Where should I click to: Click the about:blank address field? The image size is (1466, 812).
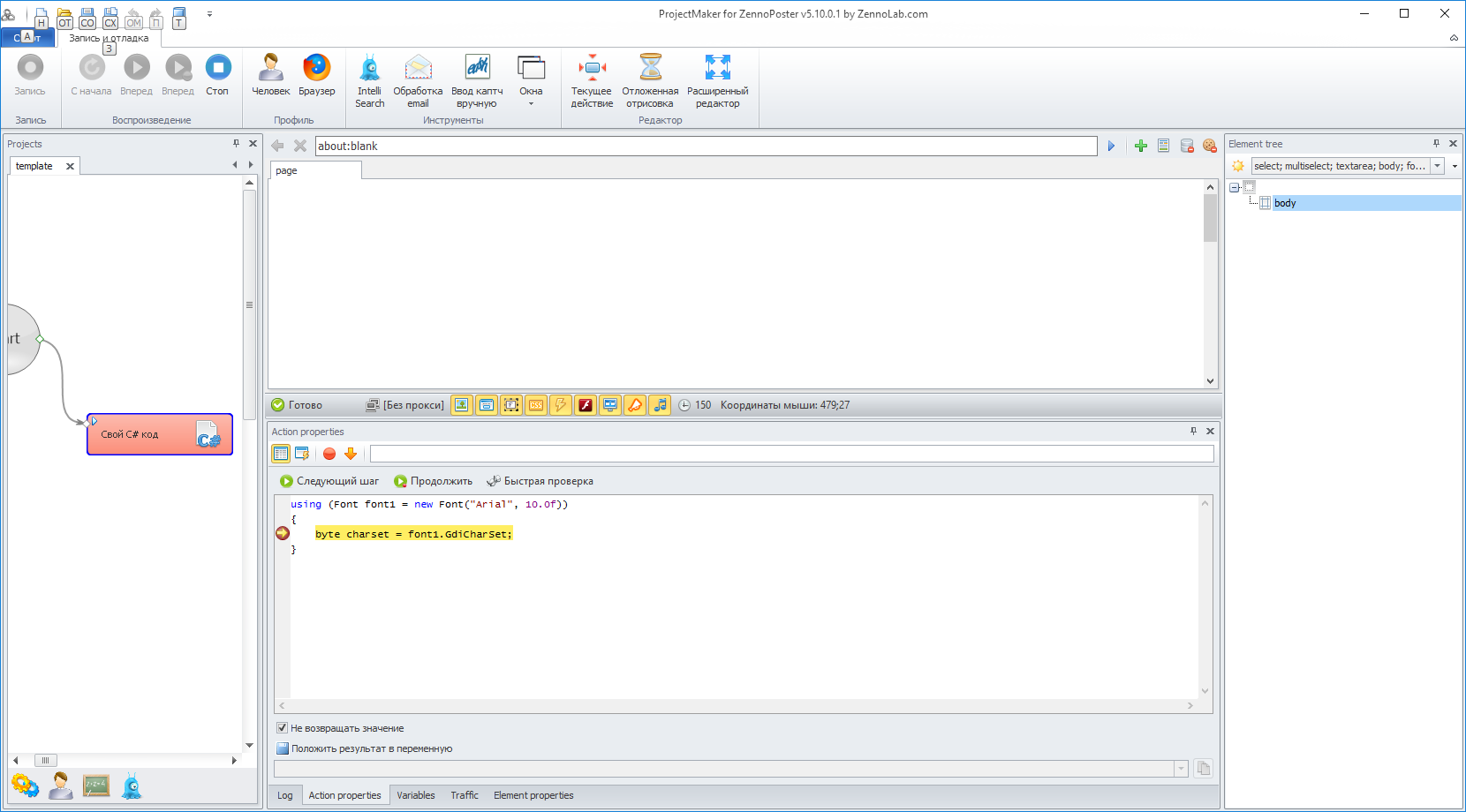coord(705,146)
